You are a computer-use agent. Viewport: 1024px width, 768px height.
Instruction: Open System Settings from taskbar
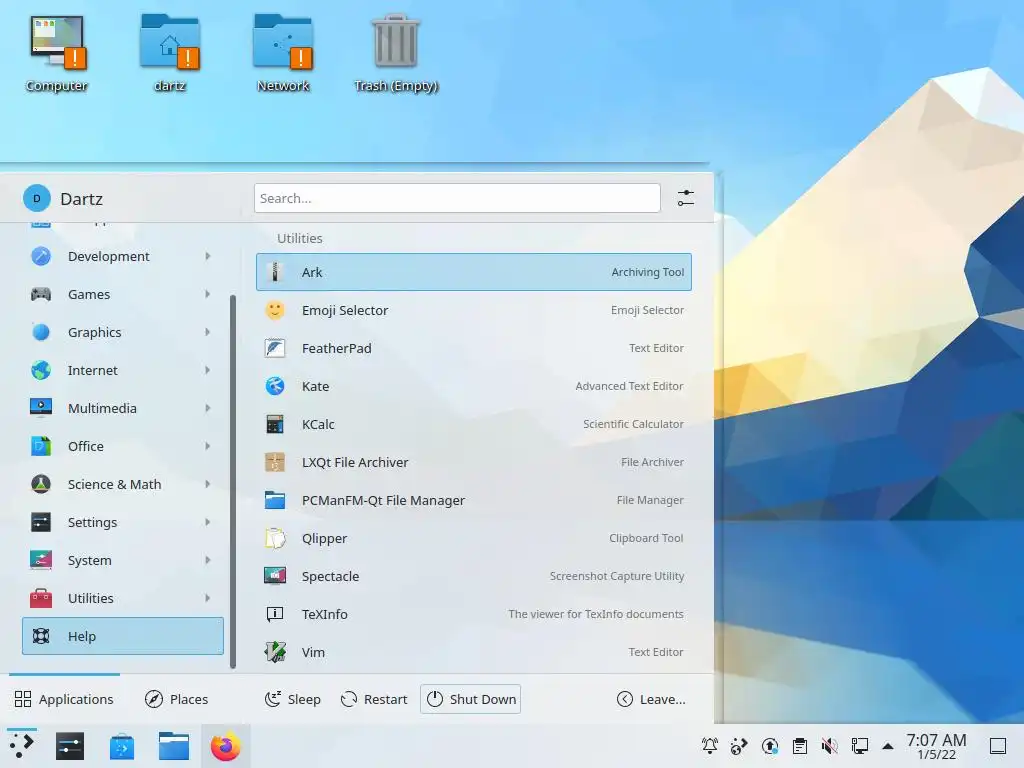70,746
